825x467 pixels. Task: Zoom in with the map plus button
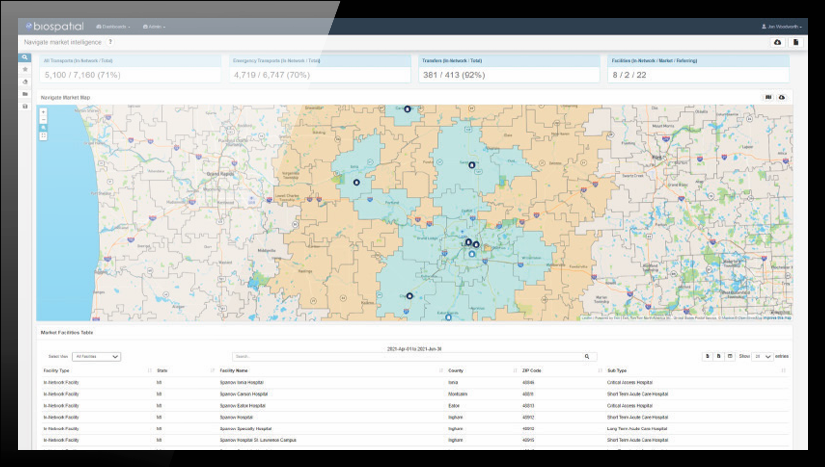click(x=43, y=111)
